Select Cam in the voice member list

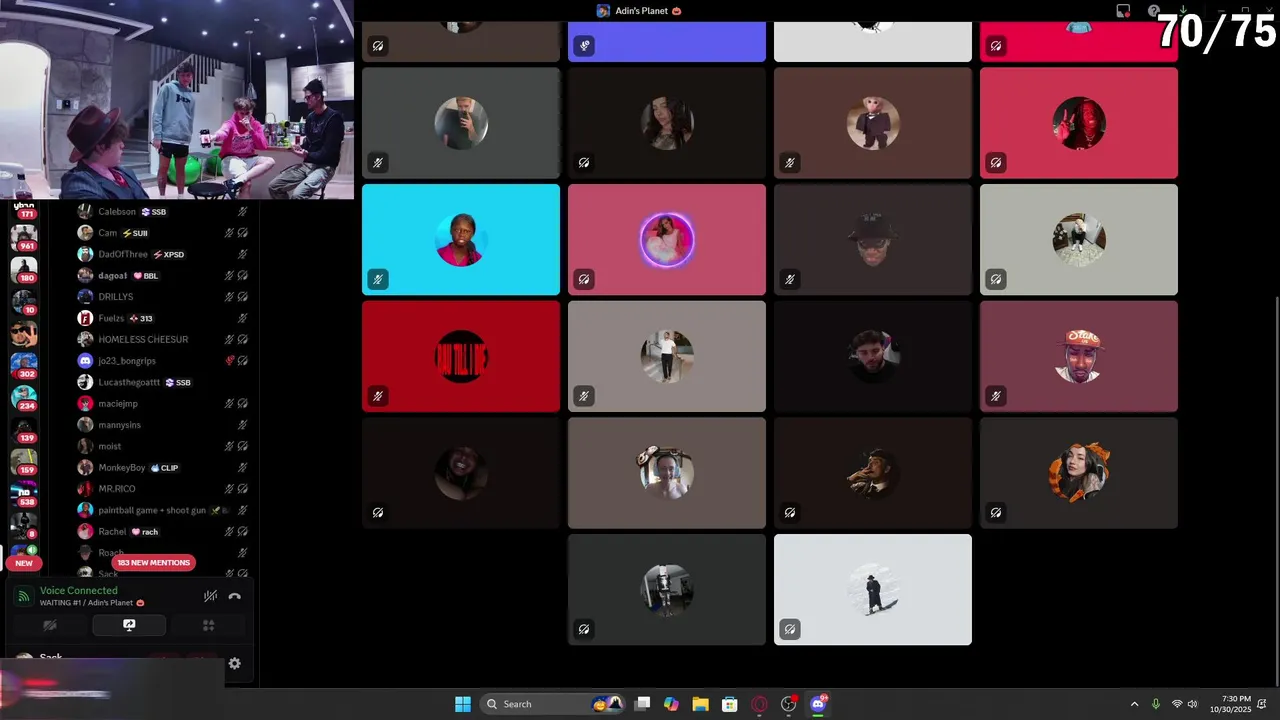(x=163, y=233)
